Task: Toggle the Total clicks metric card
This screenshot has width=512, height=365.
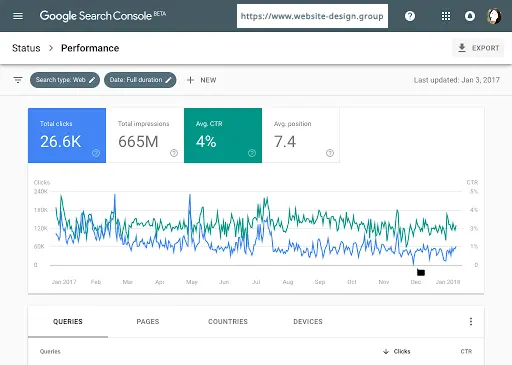Action: [67, 135]
